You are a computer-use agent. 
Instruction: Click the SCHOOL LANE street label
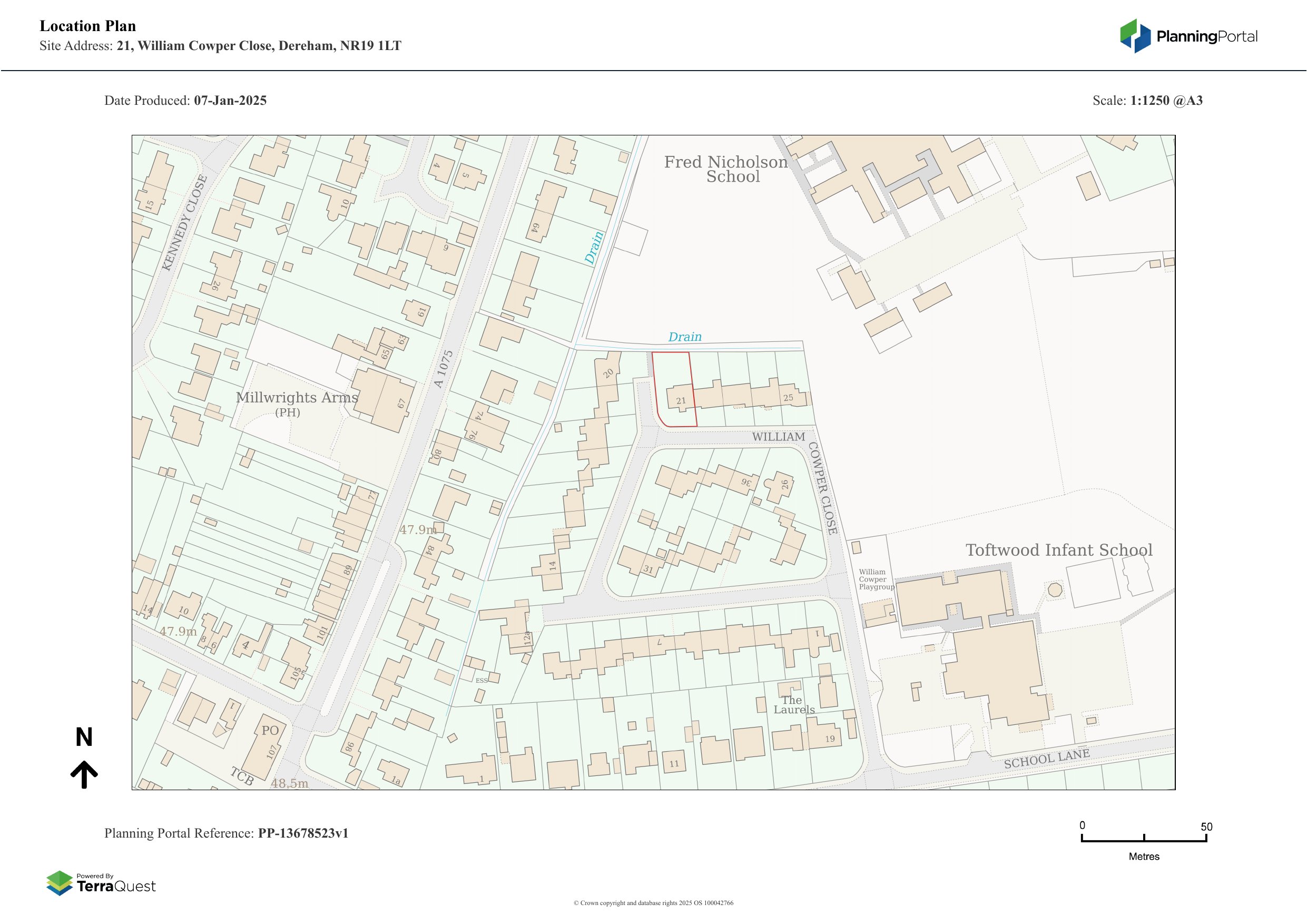(x=1046, y=759)
